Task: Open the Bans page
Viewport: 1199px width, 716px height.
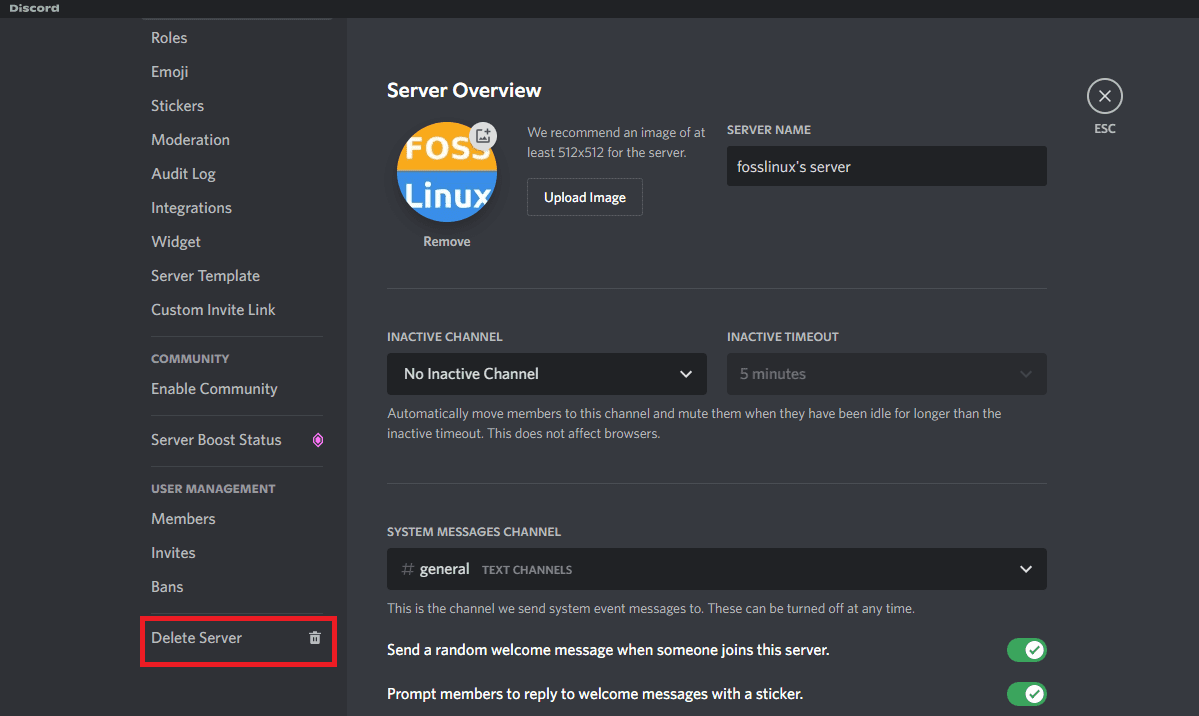Action: (167, 587)
